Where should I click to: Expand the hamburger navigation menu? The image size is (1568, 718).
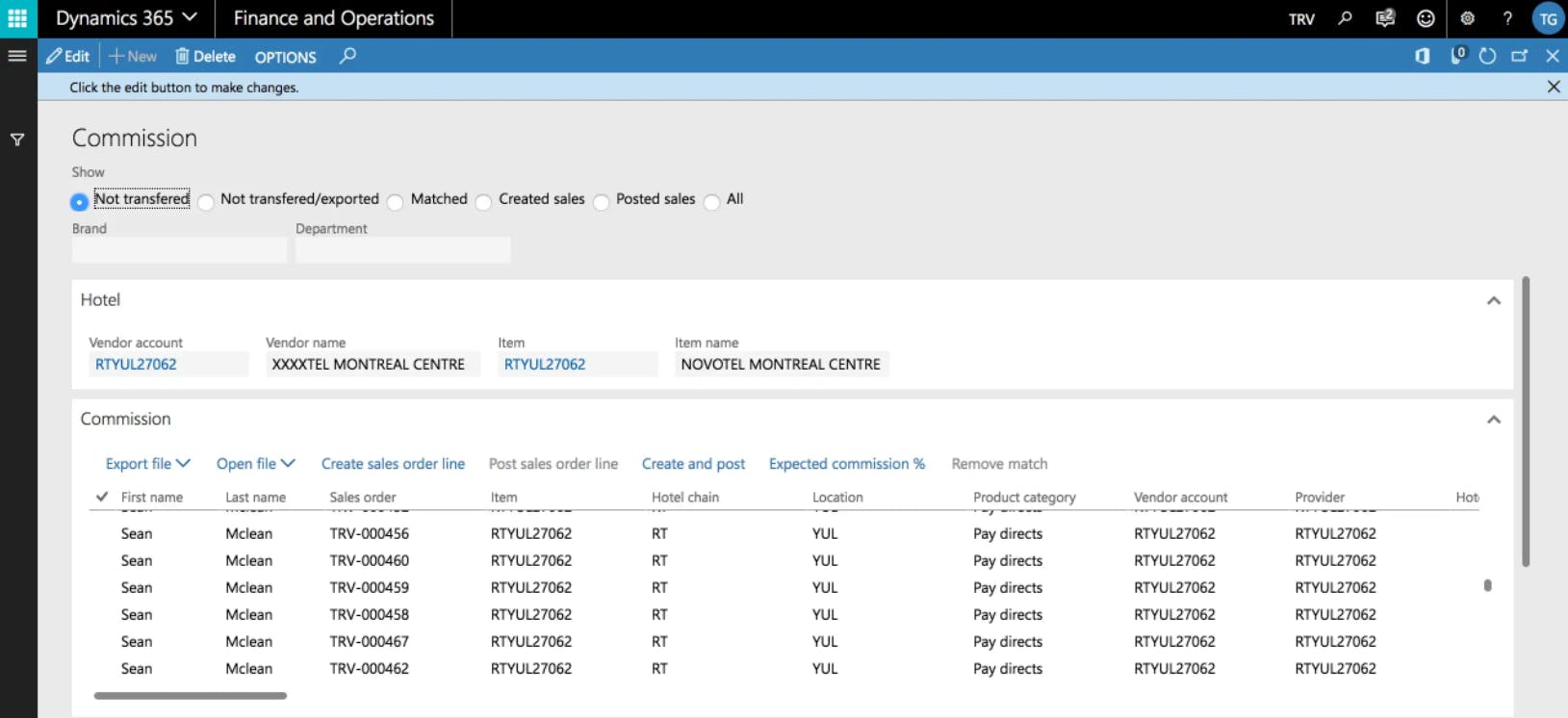(17, 56)
